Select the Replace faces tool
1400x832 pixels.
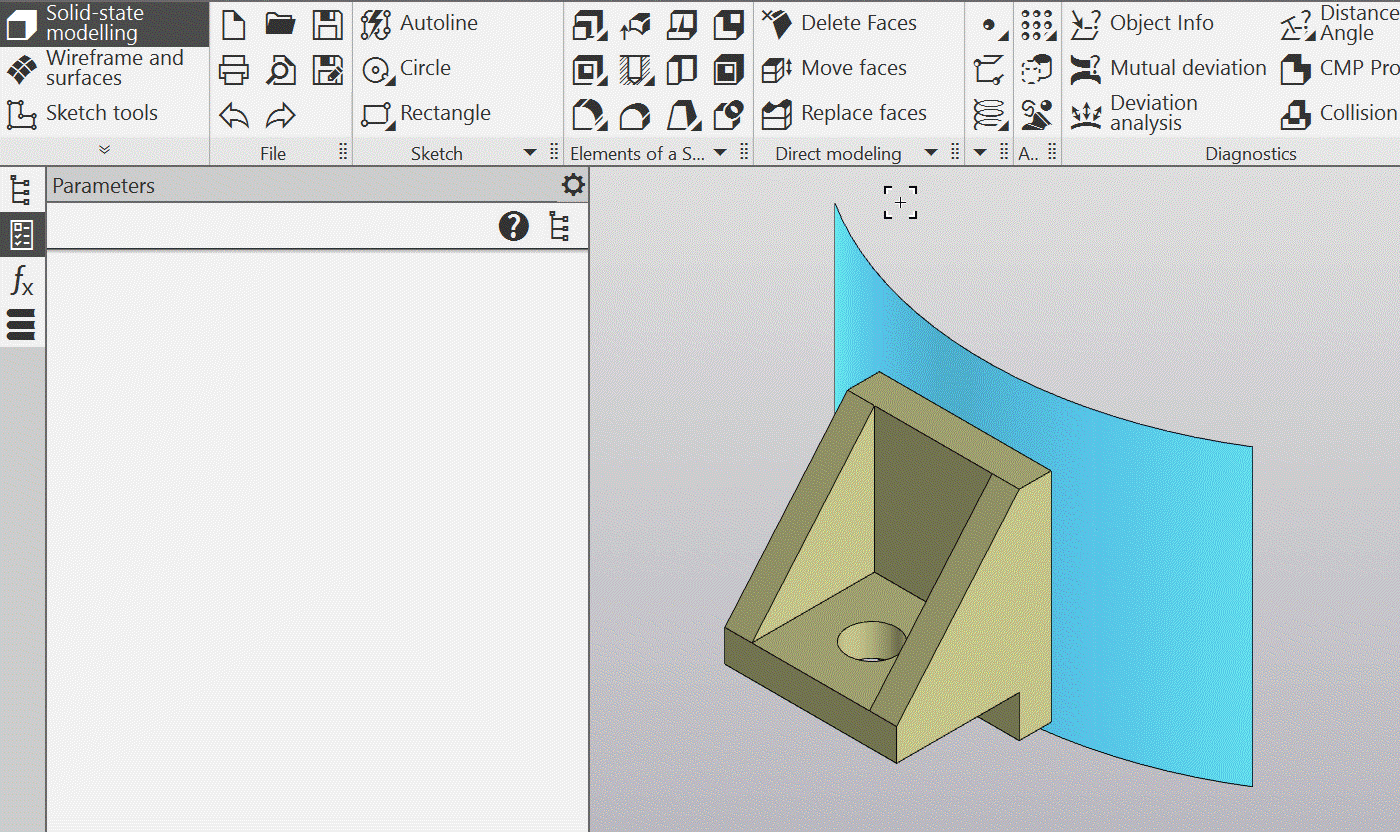[x=845, y=114]
